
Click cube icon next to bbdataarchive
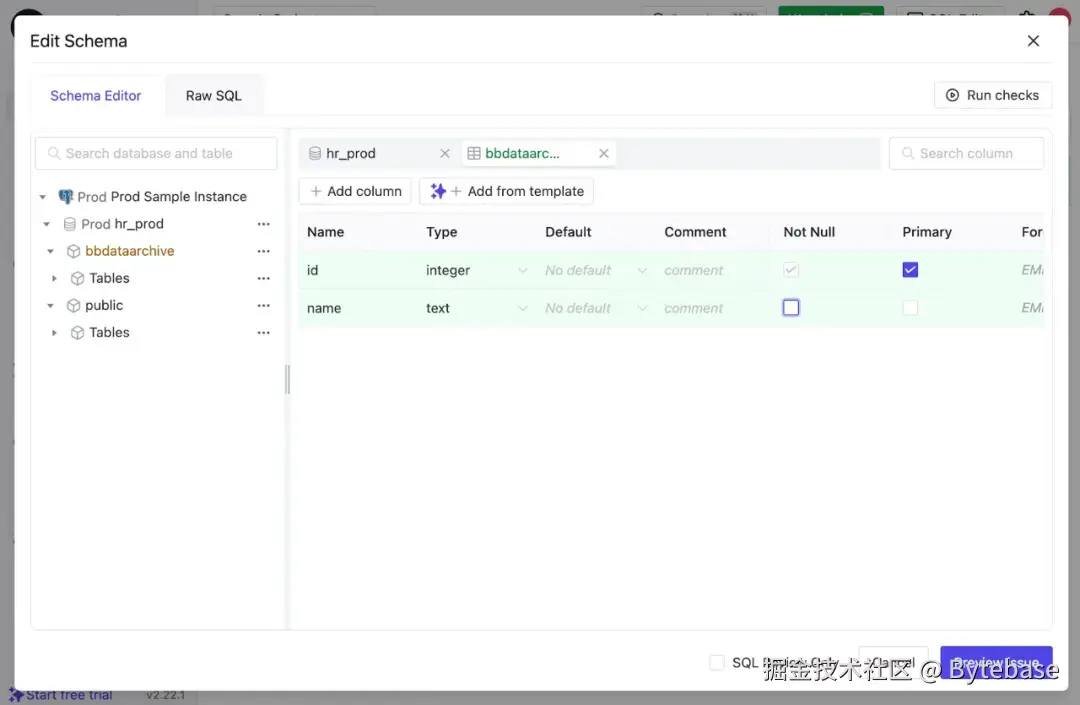tap(74, 251)
